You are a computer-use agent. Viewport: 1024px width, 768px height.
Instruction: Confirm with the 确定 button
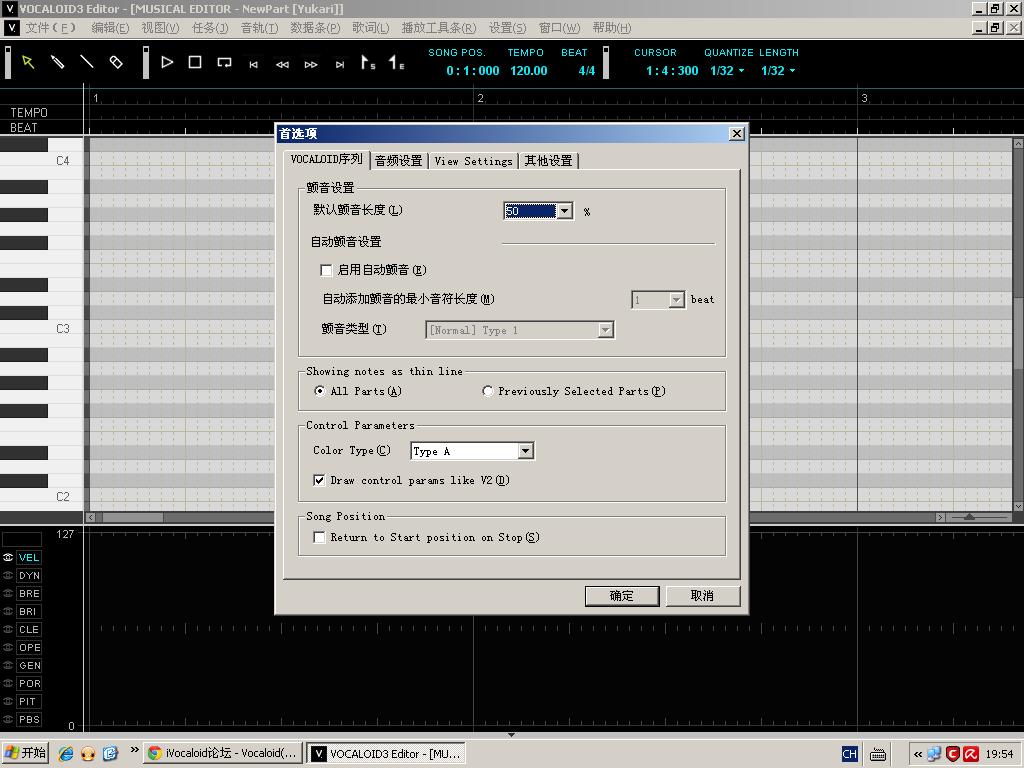coord(622,596)
